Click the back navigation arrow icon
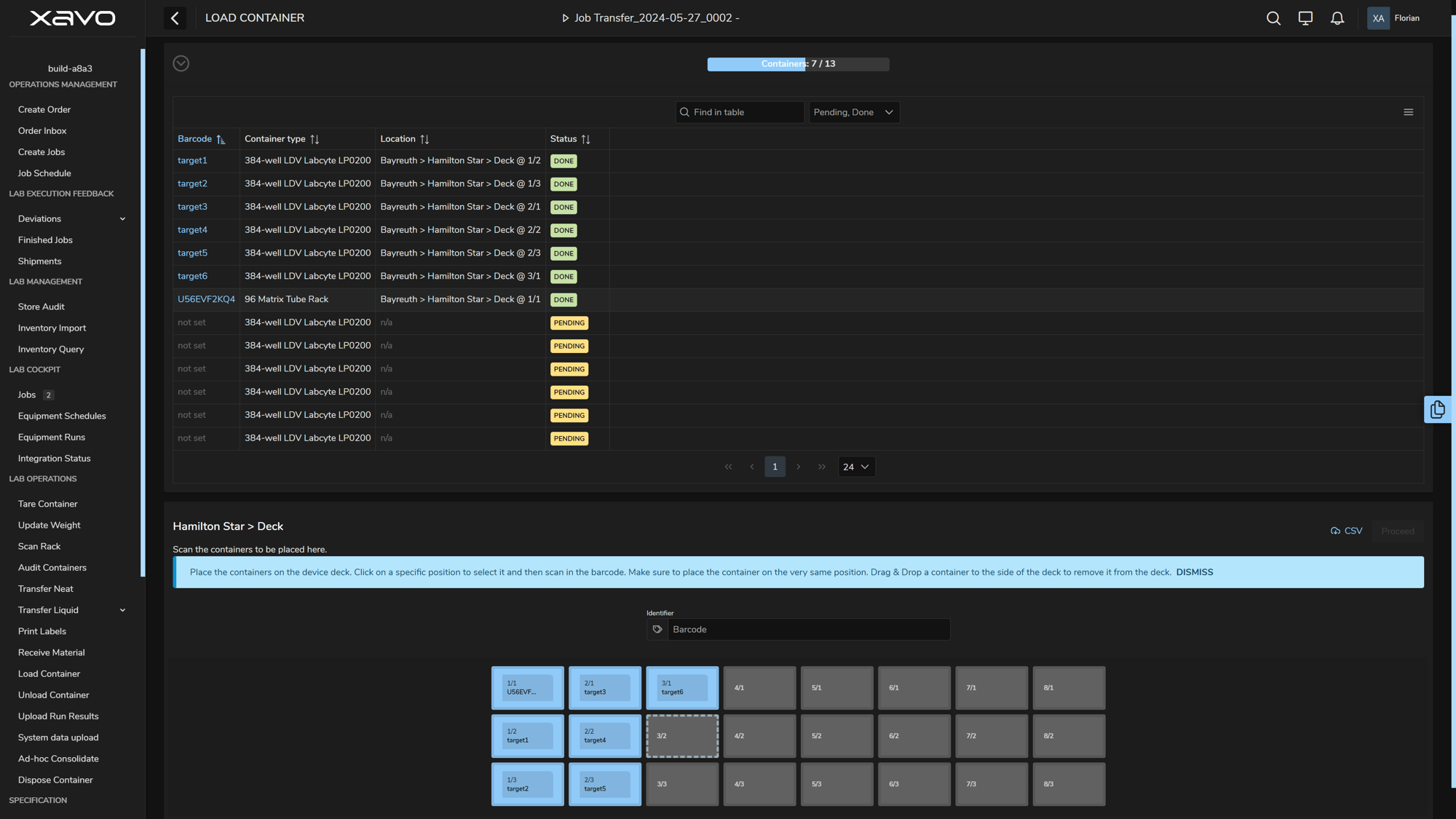 click(174, 18)
